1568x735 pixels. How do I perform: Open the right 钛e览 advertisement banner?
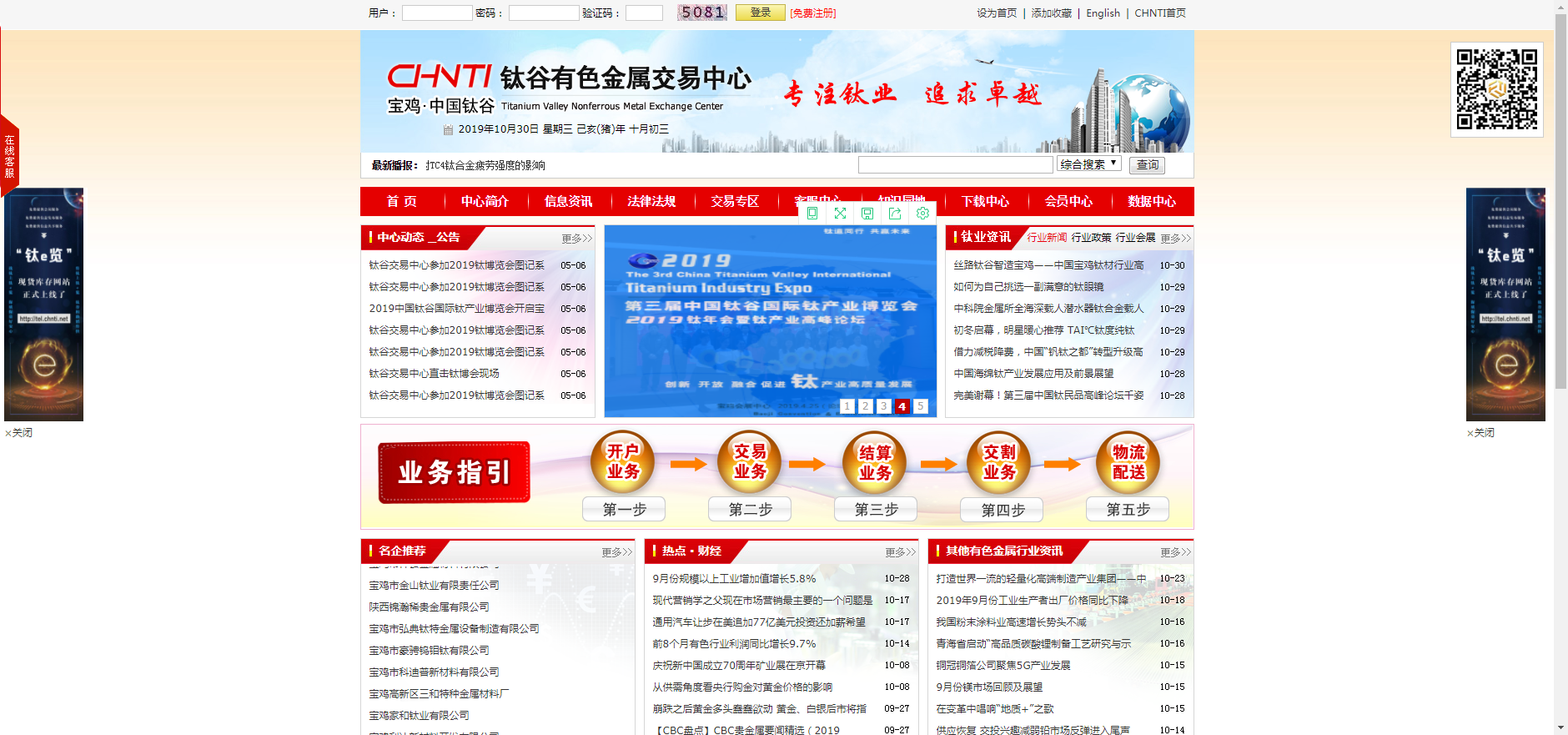point(1505,305)
